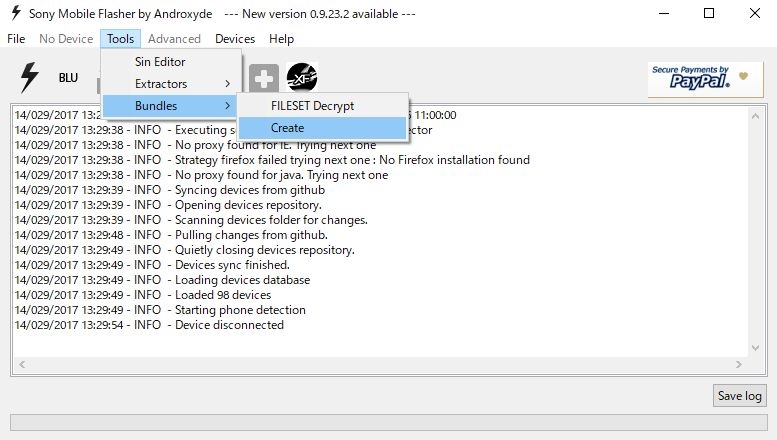Open the File menu
Image resolution: width=777 pixels, height=440 pixels.
coord(16,39)
